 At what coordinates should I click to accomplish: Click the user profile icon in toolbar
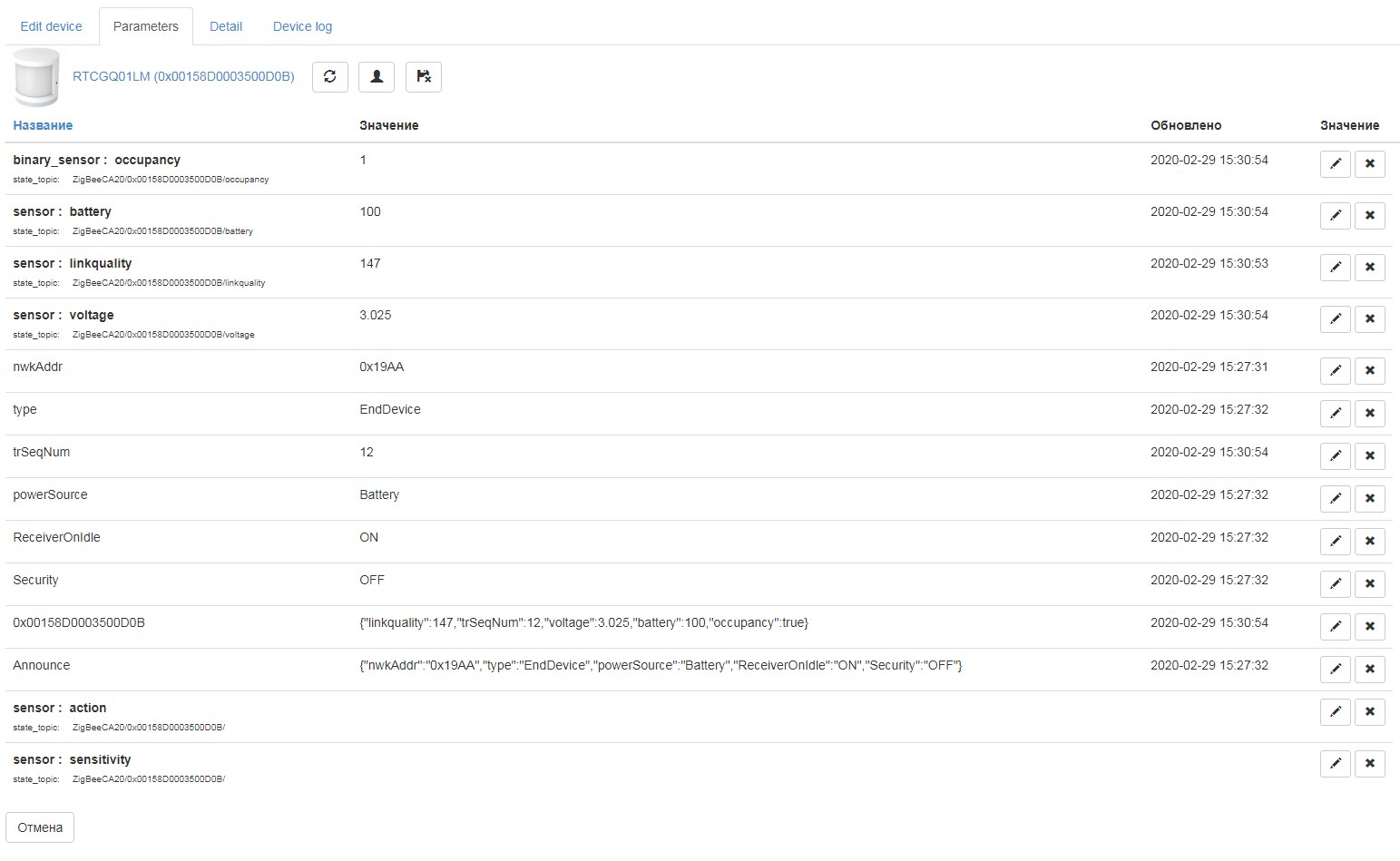pyautogui.click(x=376, y=77)
